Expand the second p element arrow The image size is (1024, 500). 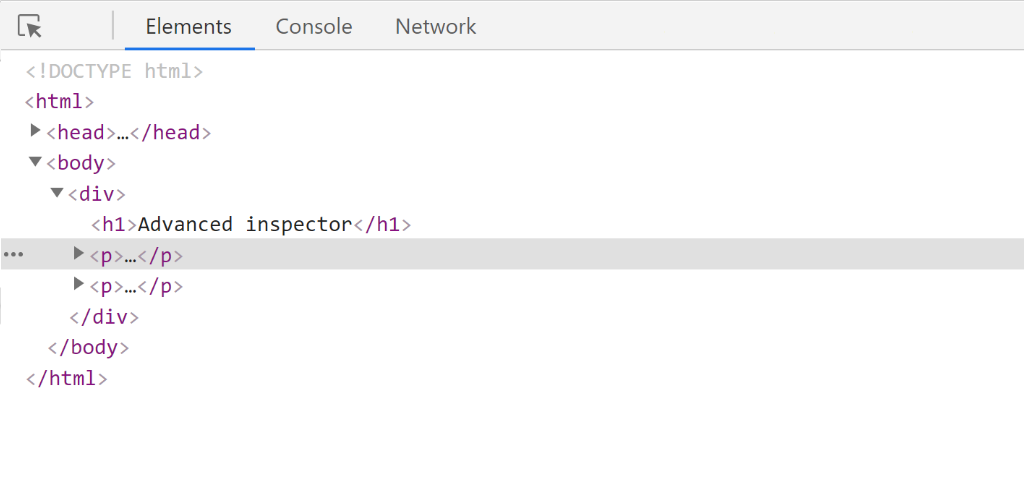point(78,284)
